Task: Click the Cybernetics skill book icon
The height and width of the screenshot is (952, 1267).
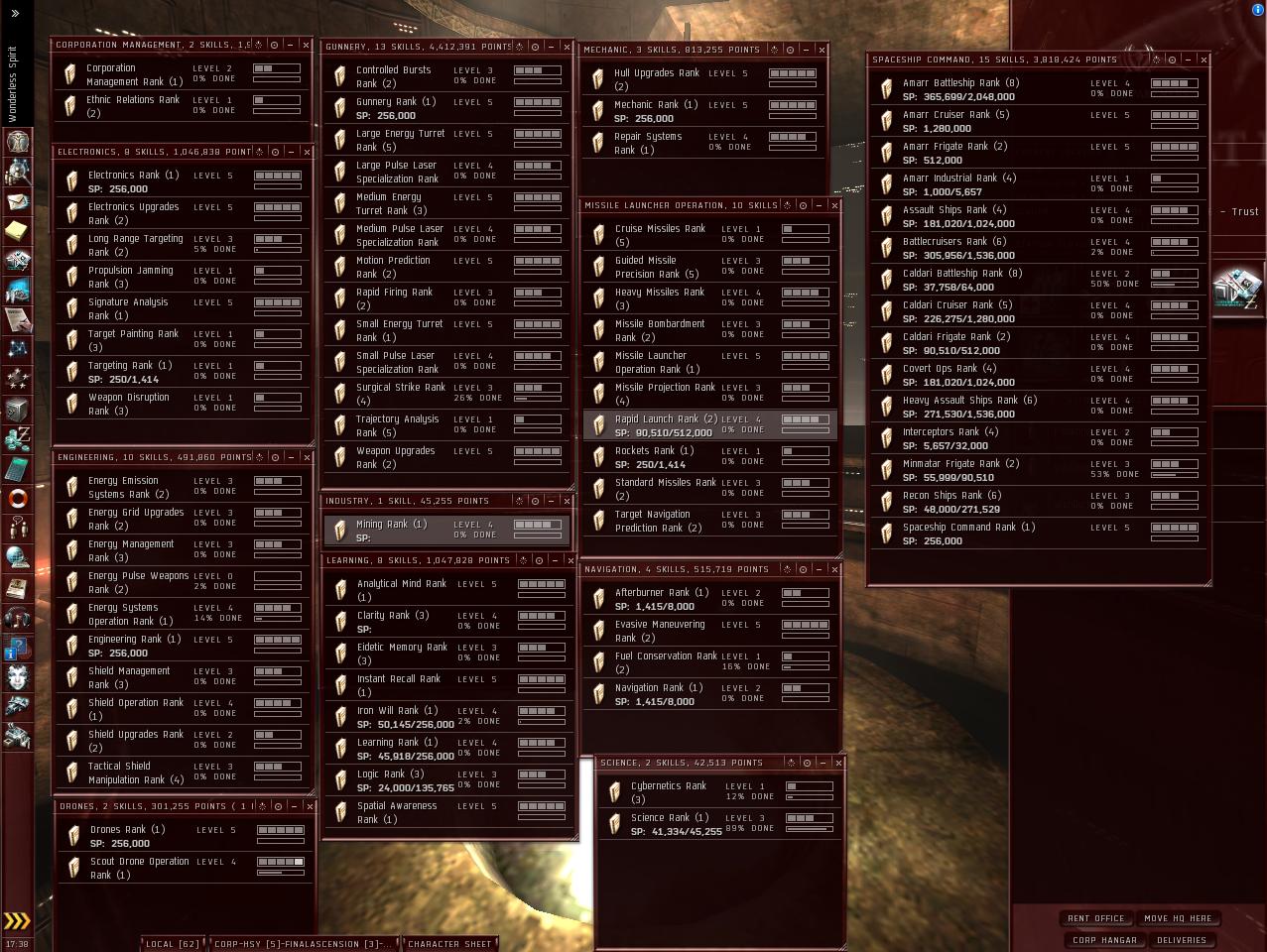Action: (614, 792)
